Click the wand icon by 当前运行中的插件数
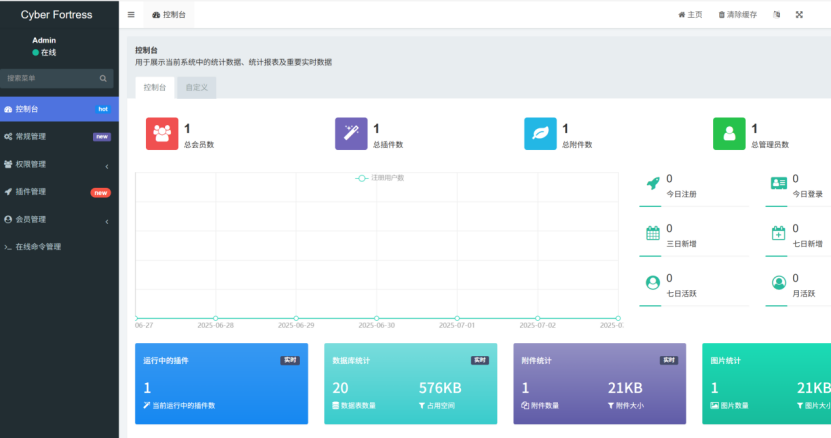Image resolution: width=831 pixels, height=438 pixels. click(x=147, y=406)
